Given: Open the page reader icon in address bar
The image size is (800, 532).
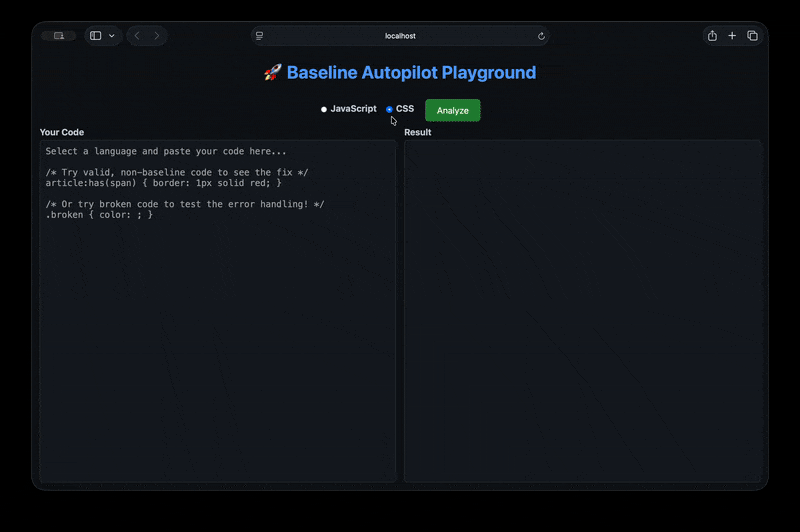Looking at the screenshot, I should tap(259, 36).
